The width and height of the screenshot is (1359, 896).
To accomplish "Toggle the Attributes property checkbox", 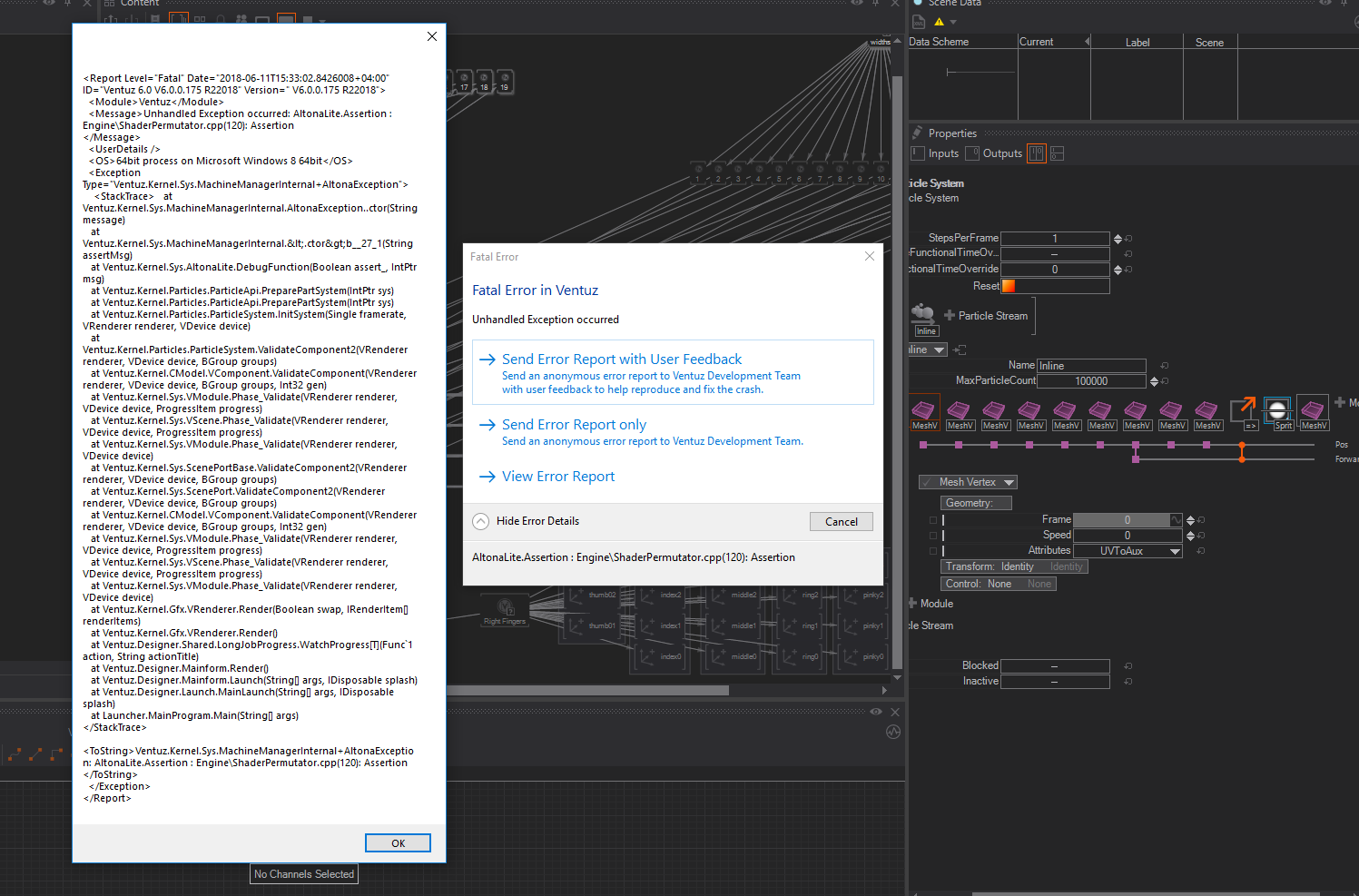I will point(933,551).
